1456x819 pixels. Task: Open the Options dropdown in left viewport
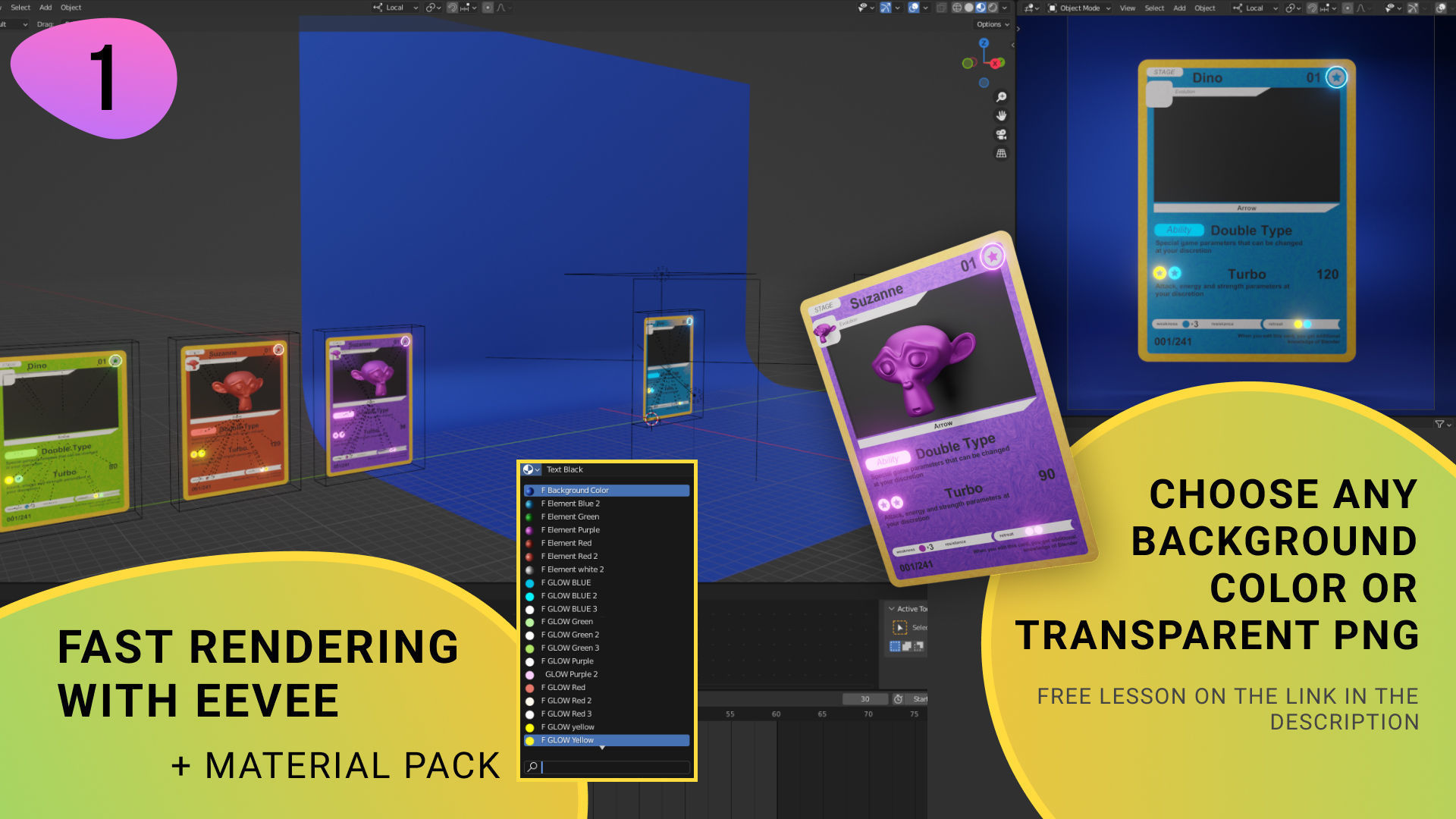[993, 24]
